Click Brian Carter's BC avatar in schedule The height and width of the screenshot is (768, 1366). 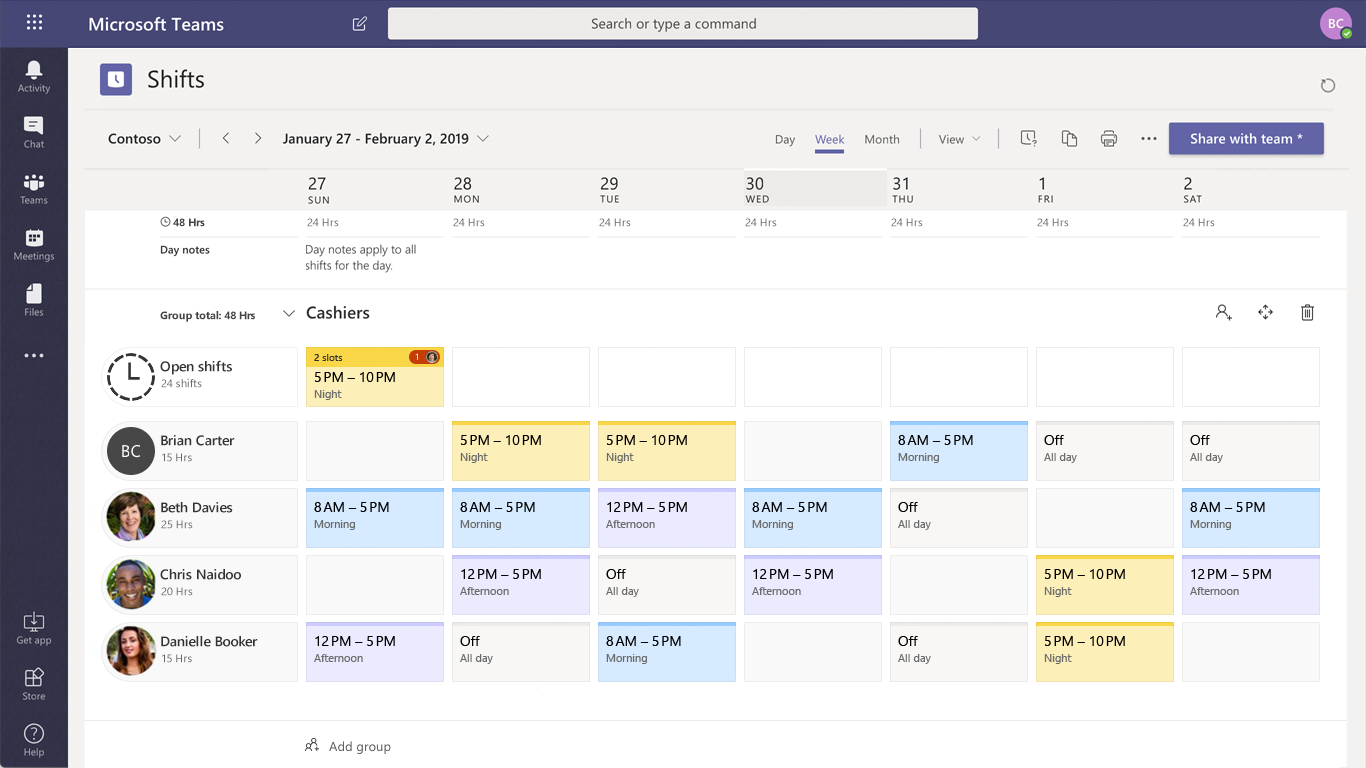tap(131, 451)
